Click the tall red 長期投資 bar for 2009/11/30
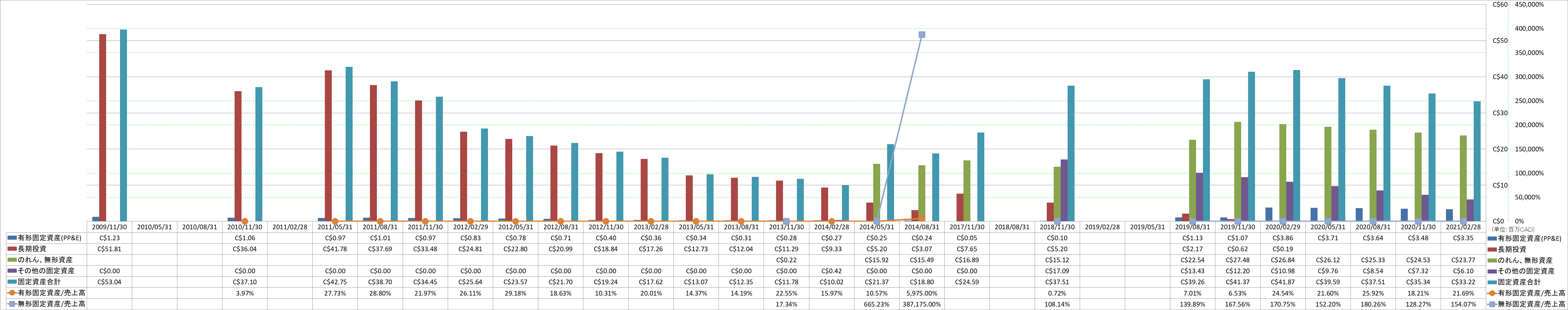Image resolution: width=1568 pixels, height=310 pixels. pos(103,127)
